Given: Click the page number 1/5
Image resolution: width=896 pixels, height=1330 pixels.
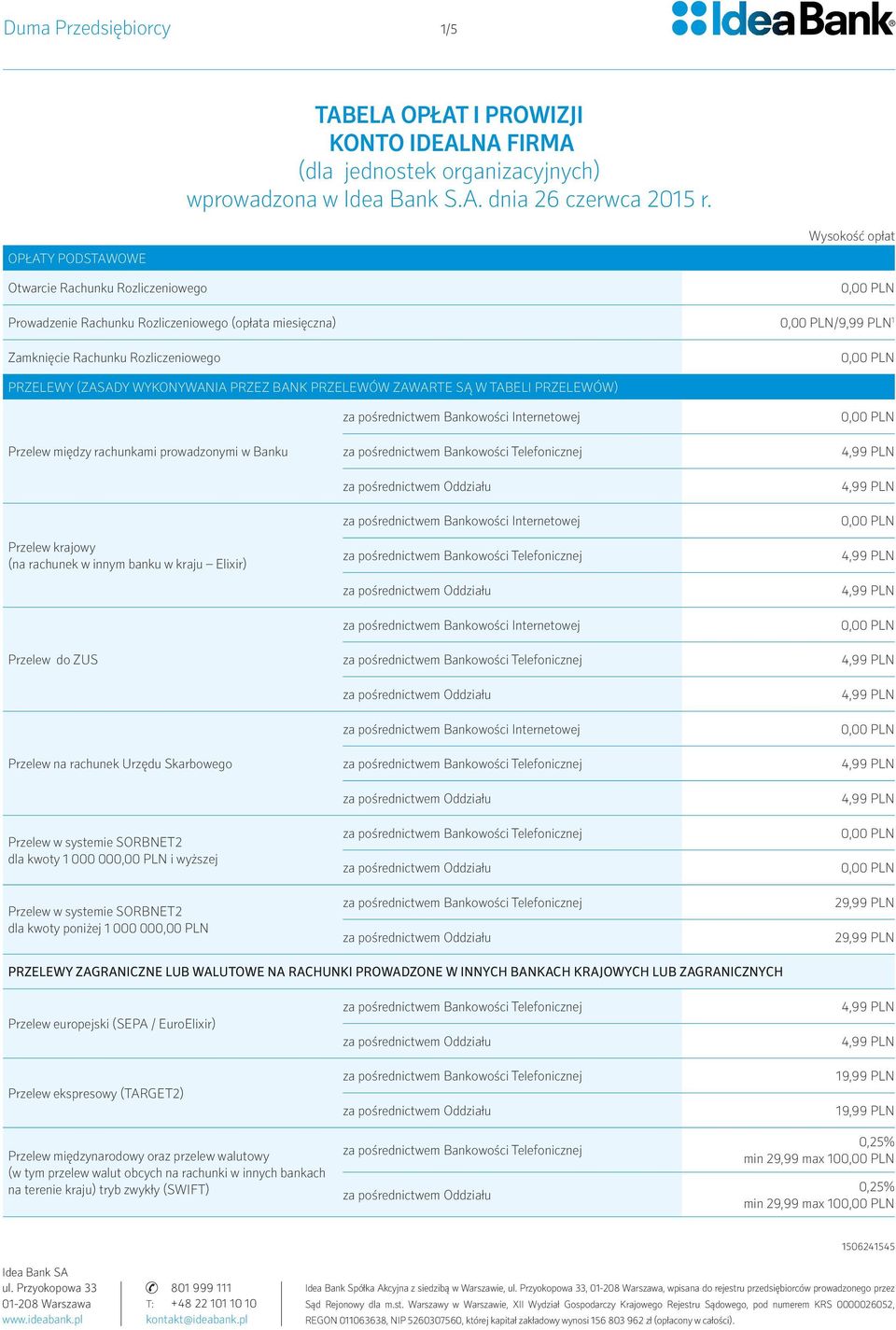Looking at the screenshot, I should click(x=449, y=29).
